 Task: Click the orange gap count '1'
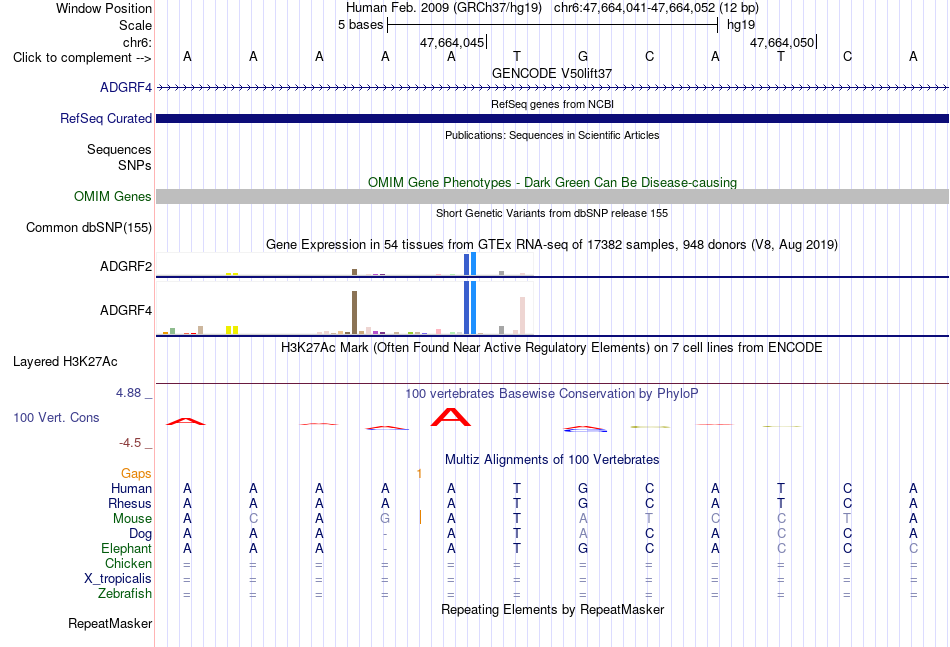click(x=419, y=474)
